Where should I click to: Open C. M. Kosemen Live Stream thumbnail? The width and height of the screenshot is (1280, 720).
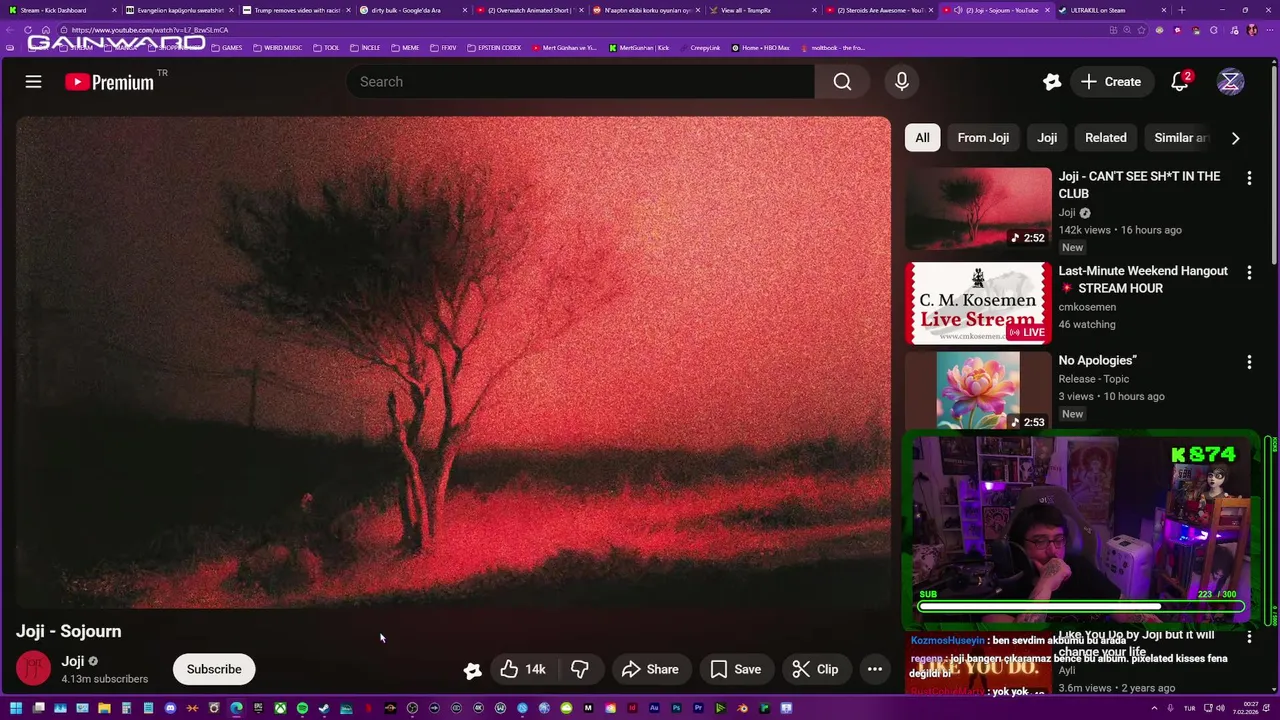click(978, 303)
